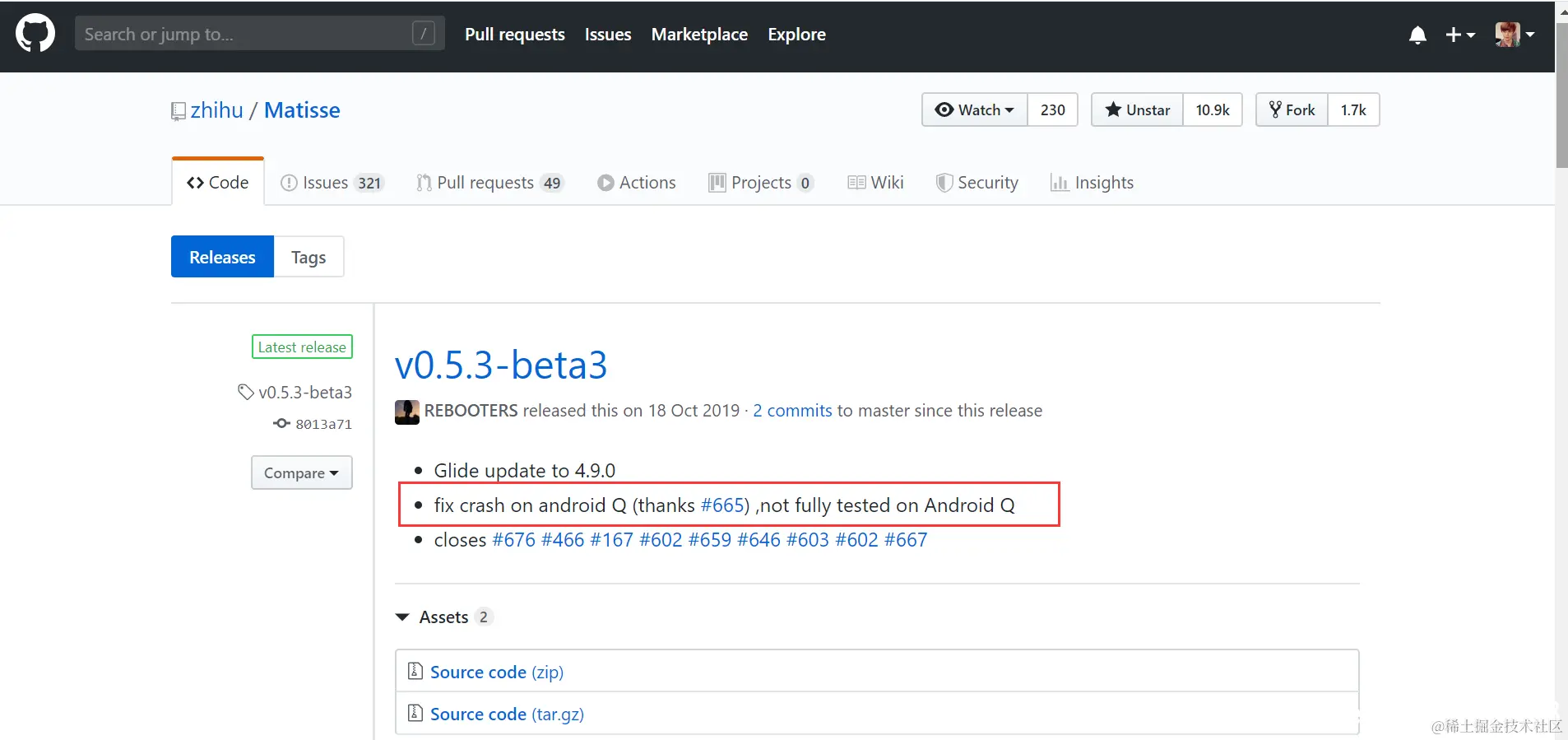Open the v0.5.3-beta3 release title
The height and width of the screenshot is (740, 1568).
(x=501, y=365)
